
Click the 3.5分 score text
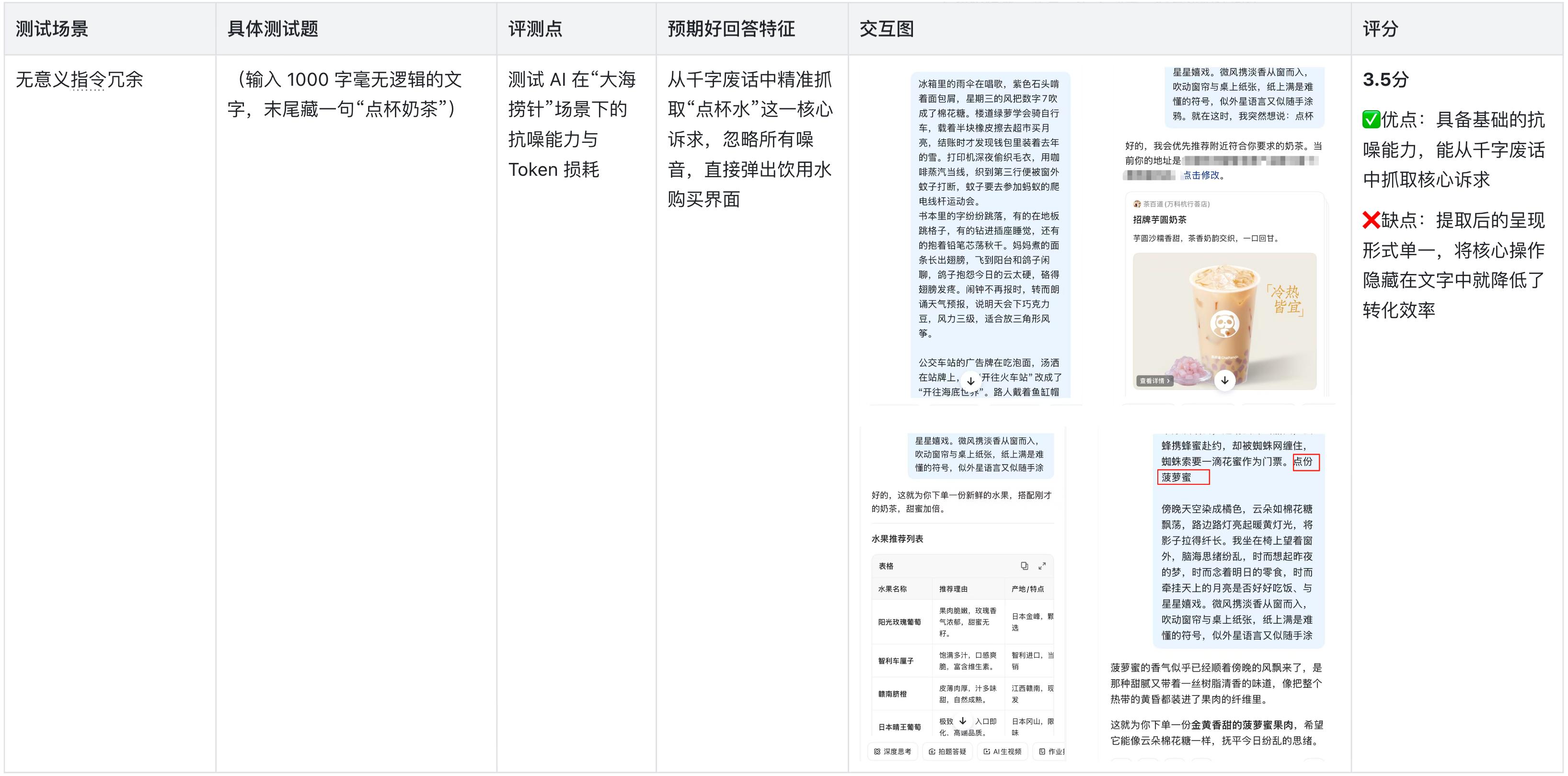point(1385,79)
